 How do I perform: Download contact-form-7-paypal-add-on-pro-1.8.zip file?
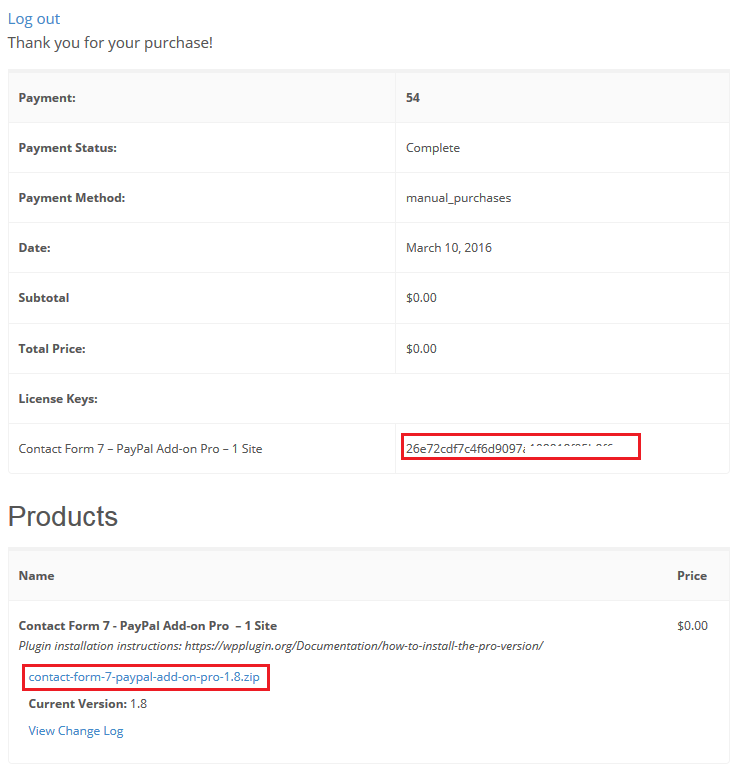point(144,677)
